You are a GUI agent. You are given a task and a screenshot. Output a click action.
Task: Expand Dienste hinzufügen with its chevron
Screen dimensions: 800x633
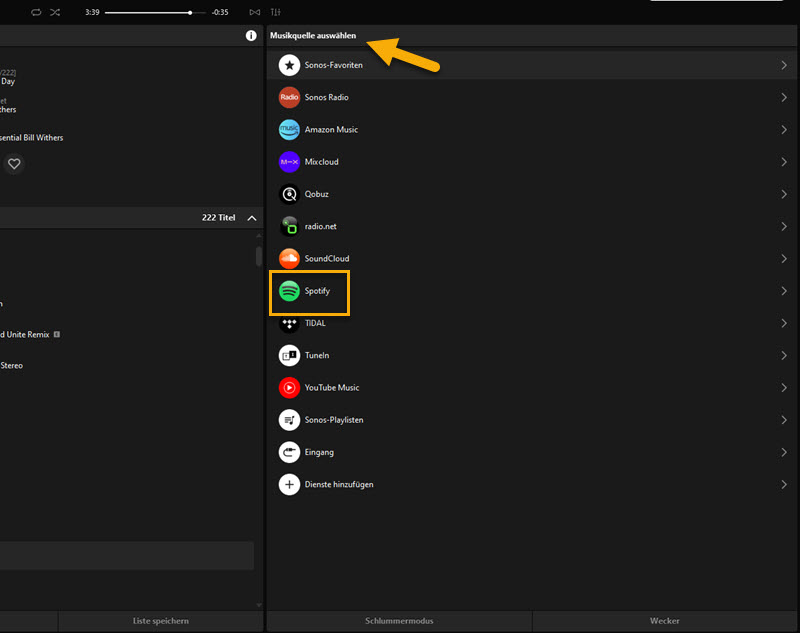coord(784,485)
